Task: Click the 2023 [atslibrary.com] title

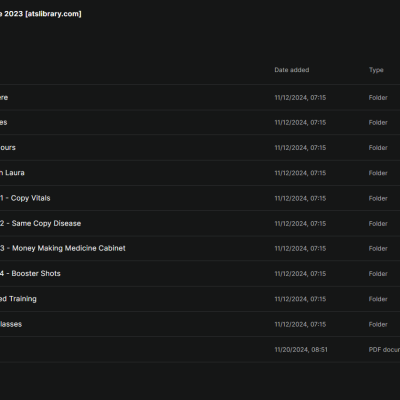Action: [x=41, y=14]
